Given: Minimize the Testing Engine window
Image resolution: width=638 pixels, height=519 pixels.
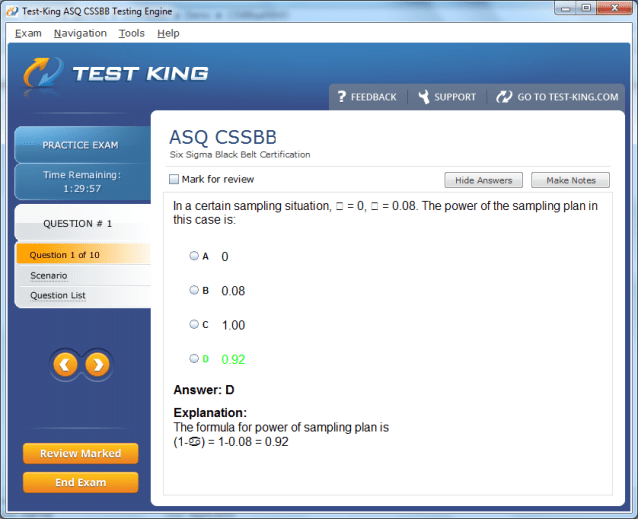Looking at the screenshot, I should (566, 8).
